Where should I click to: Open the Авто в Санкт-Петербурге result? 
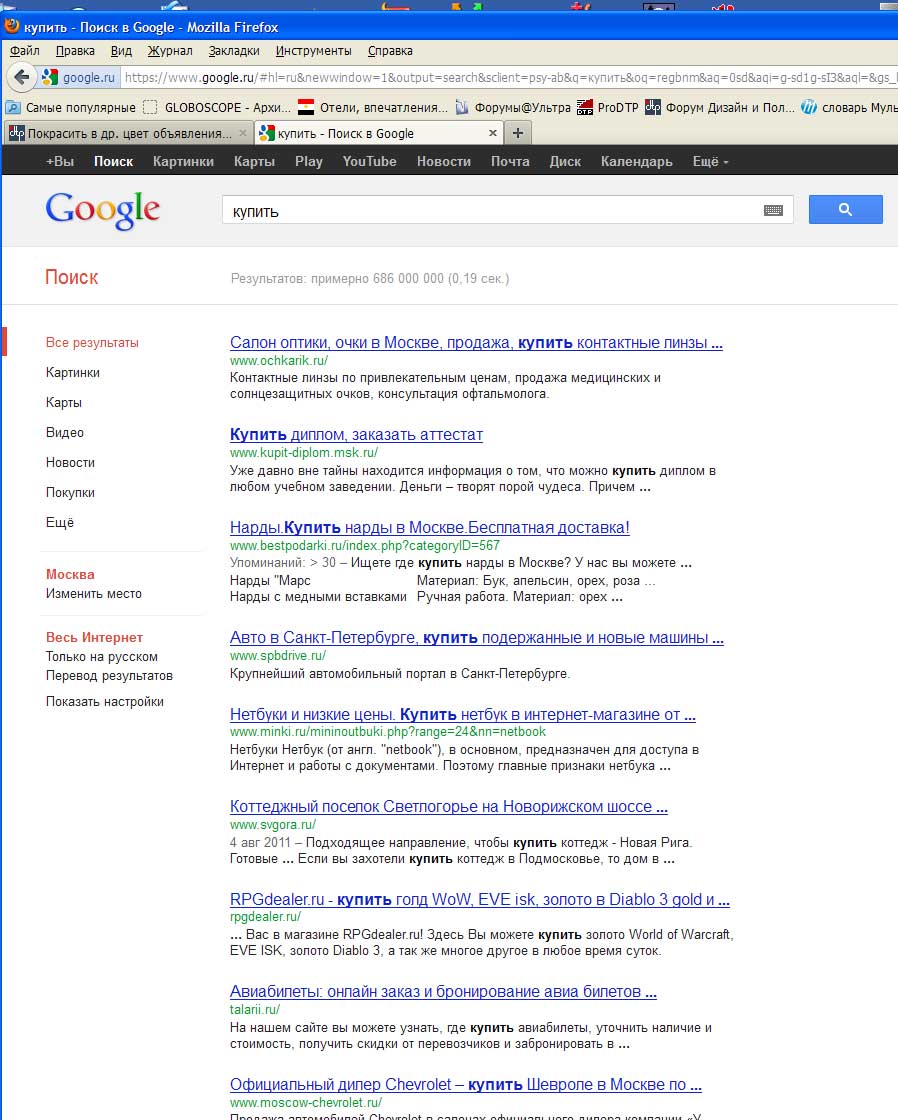(477, 638)
